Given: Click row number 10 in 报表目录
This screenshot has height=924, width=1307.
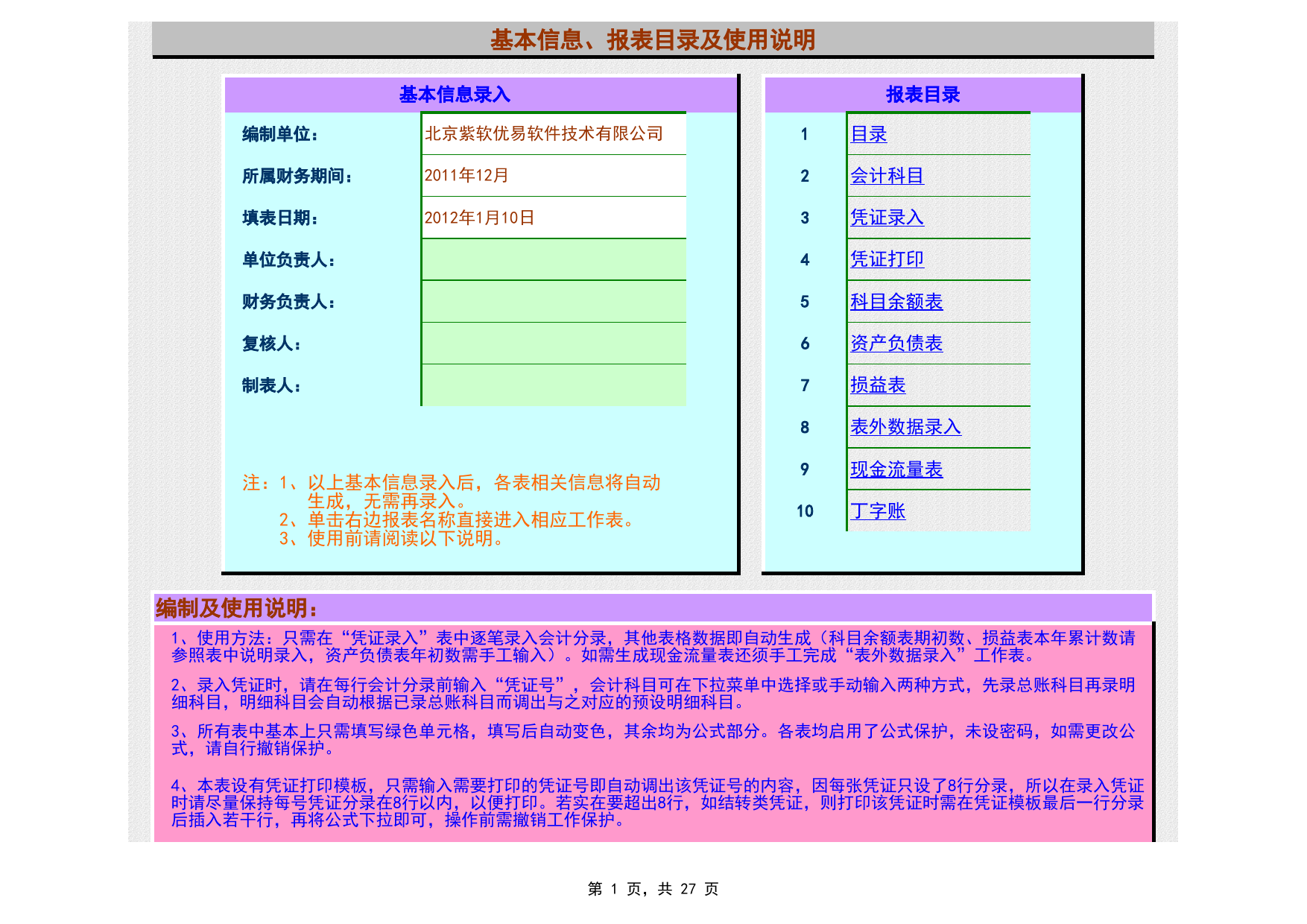Looking at the screenshot, I should pos(804,511).
